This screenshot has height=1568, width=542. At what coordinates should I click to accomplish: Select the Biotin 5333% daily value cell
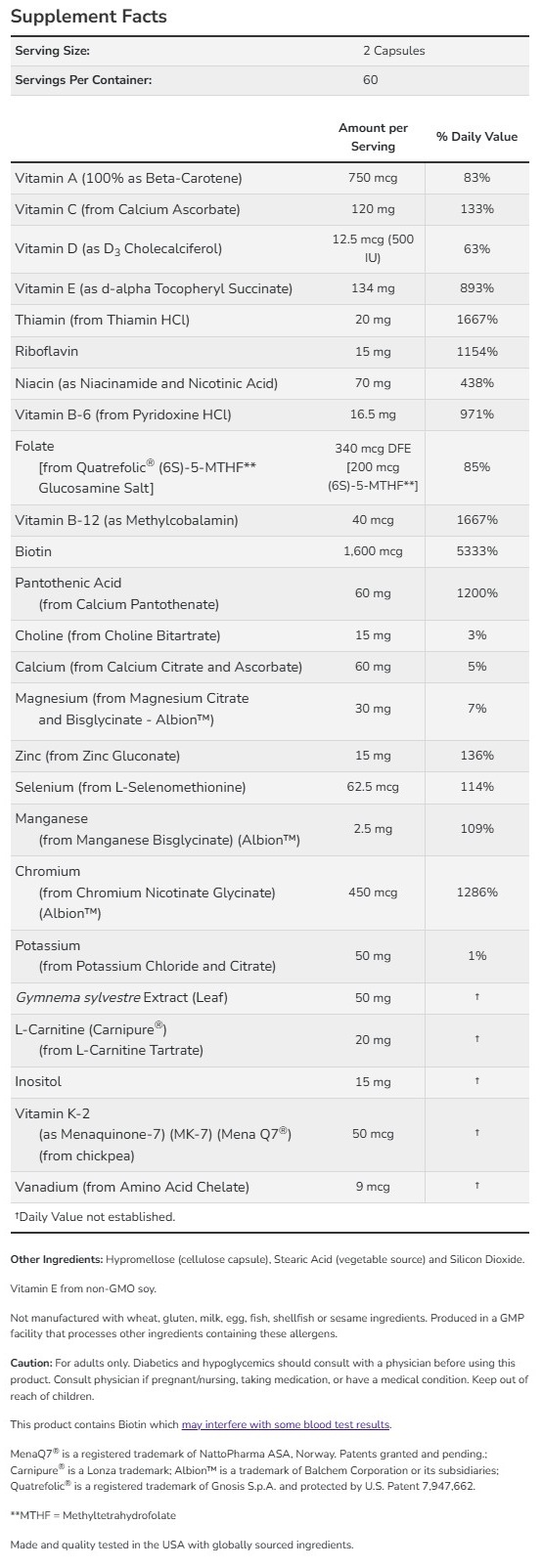point(476,551)
